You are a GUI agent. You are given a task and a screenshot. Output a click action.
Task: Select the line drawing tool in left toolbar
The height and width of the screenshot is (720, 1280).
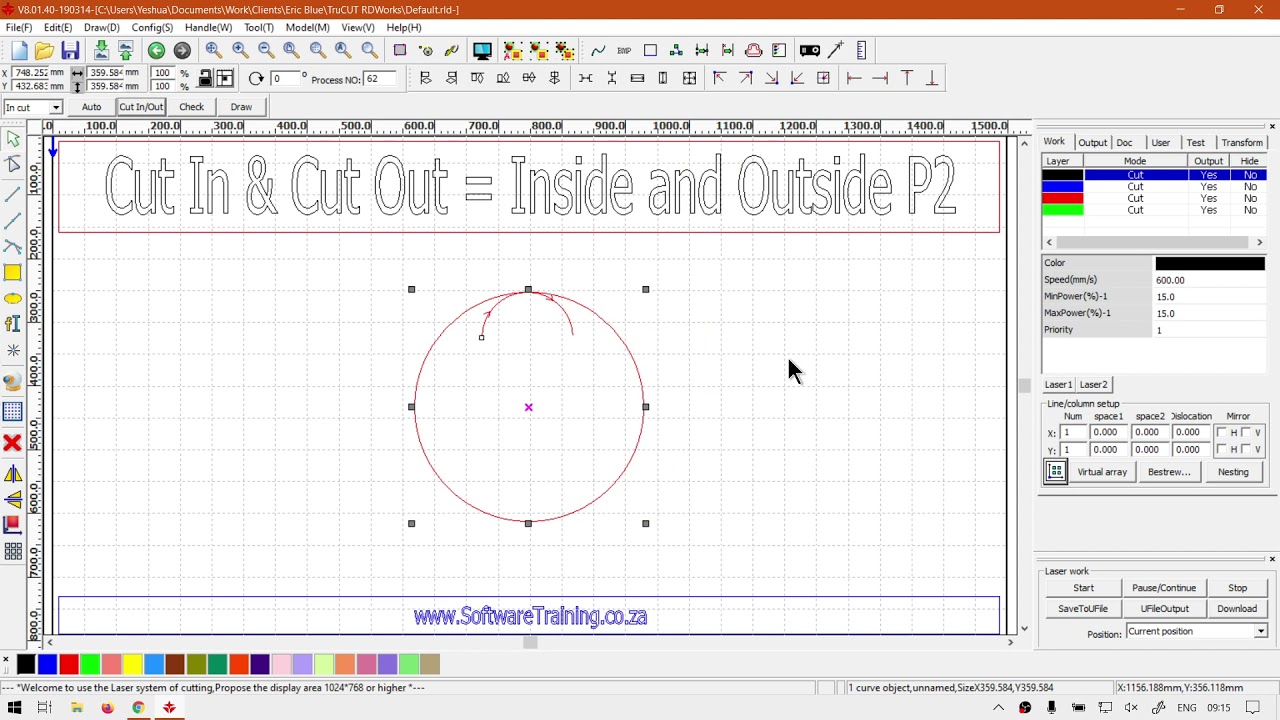point(13,194)
